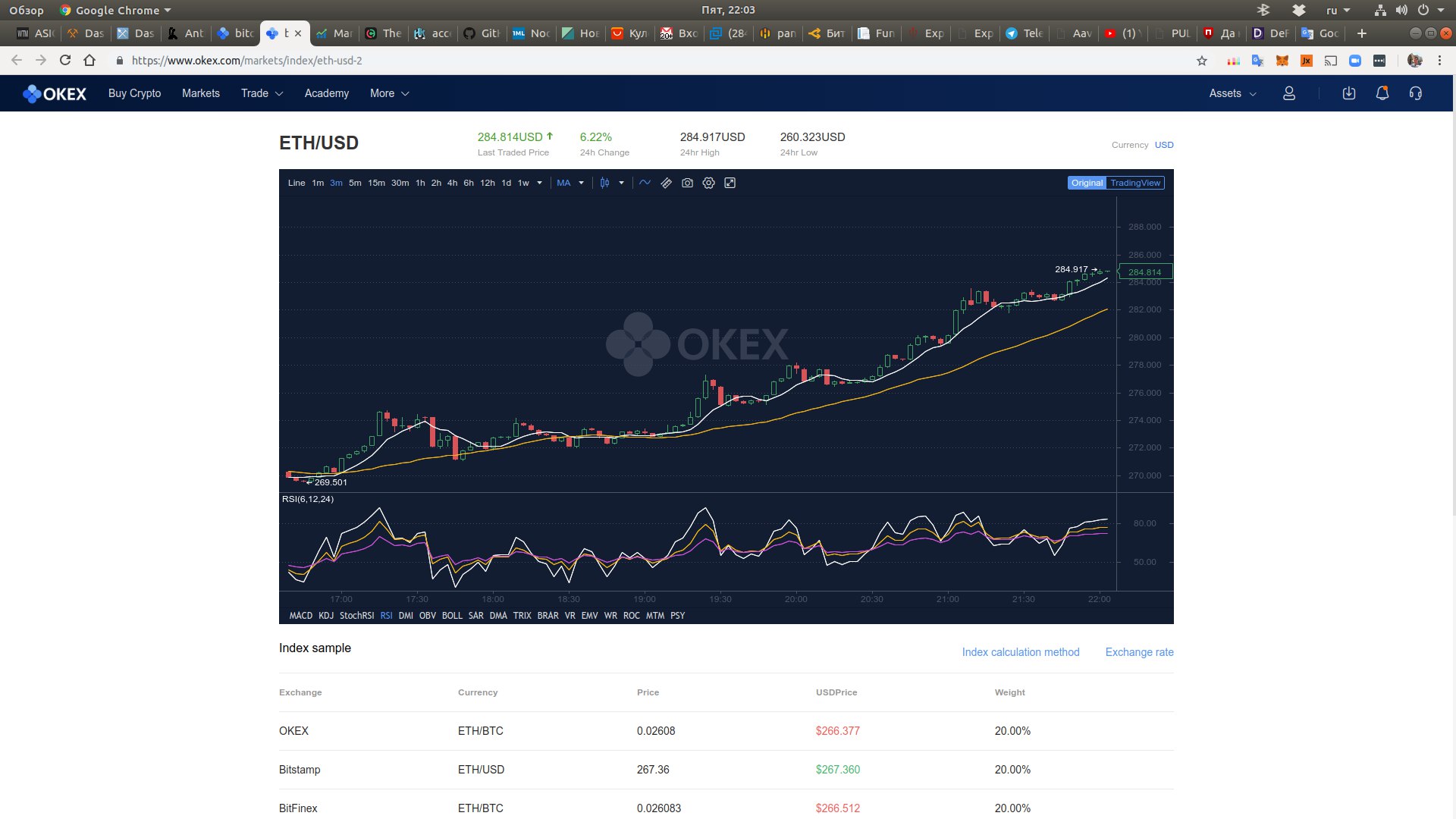Select the 5m timeframe

tap(355, 183)
